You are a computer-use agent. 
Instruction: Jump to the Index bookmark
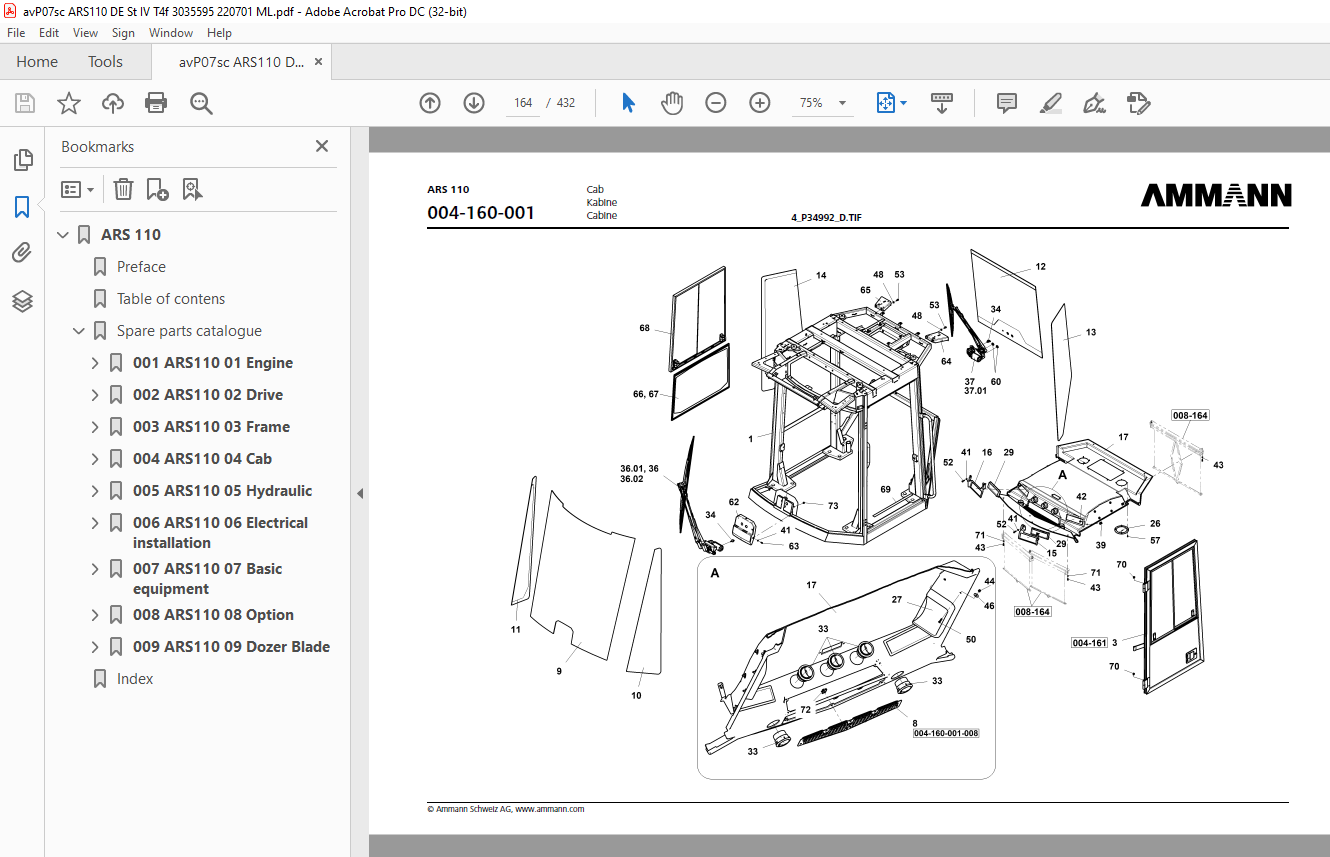point(135,679)
